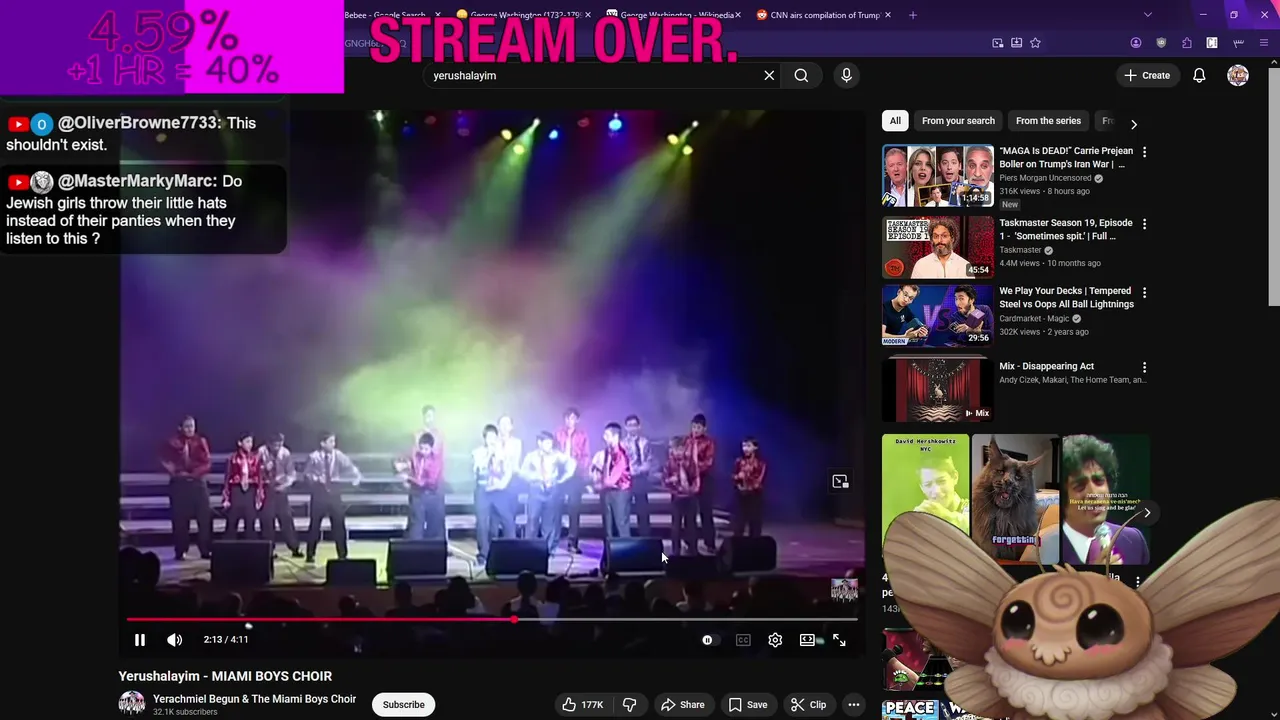This screenshot has height=720, width=1280.
Task: Toggle closed captions CC button
Action: point(743,640)
